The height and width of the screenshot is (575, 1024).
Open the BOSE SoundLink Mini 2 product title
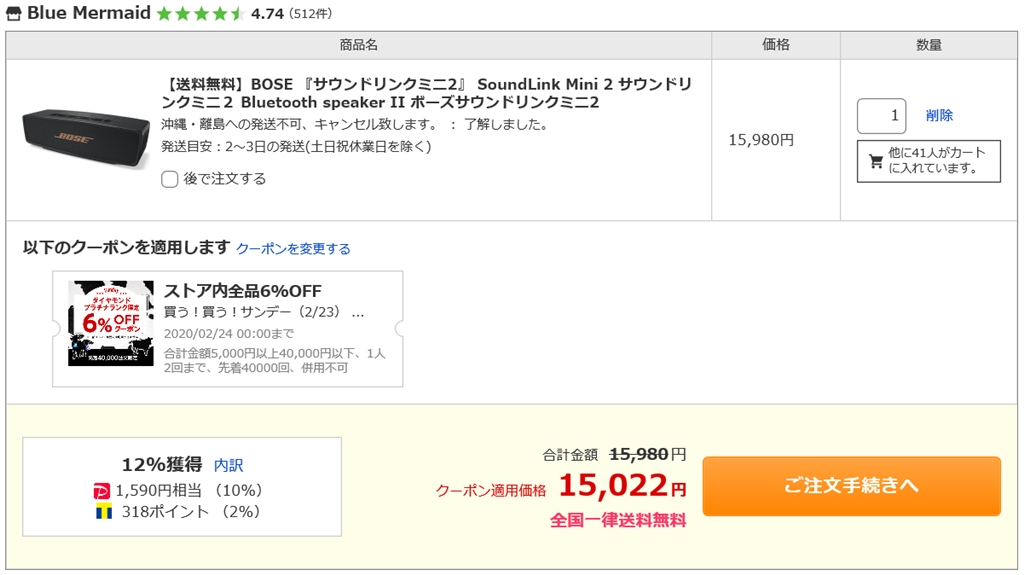(426, 93)
